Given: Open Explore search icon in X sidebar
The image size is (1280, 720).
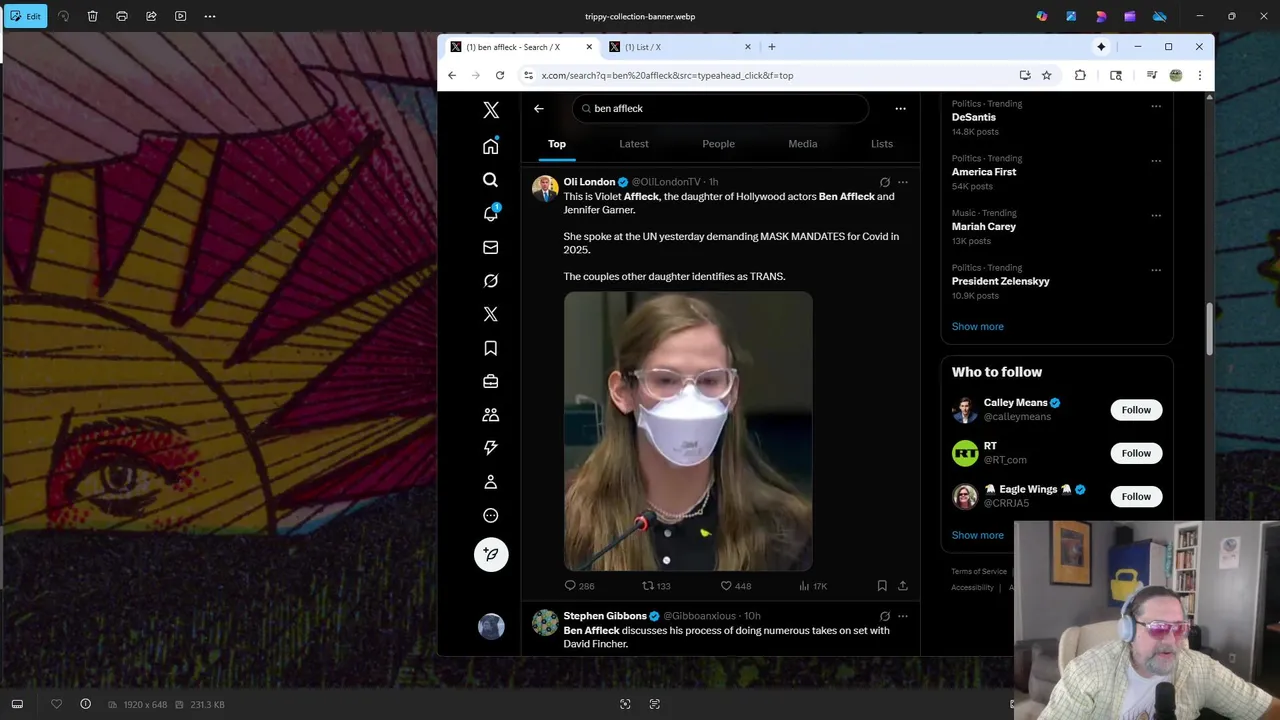Looking at the screenshot, I should [x=491, y=180].
